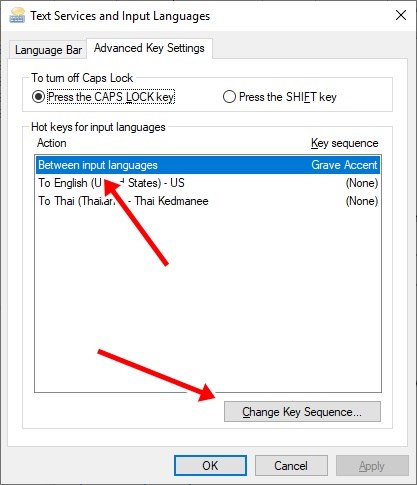Click the Key sequence column label

coord(345,143)
